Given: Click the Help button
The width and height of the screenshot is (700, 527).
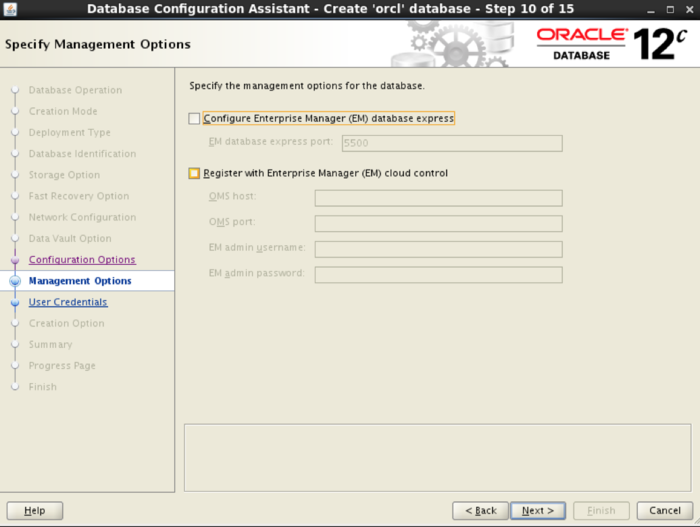Looking at the screenshot, I should (x=35, y=510).
